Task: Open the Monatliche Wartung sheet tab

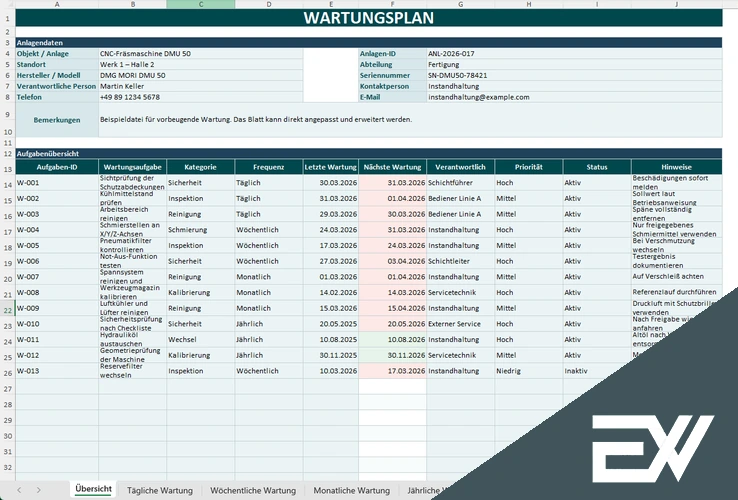Action: click(x=352, y=491)
